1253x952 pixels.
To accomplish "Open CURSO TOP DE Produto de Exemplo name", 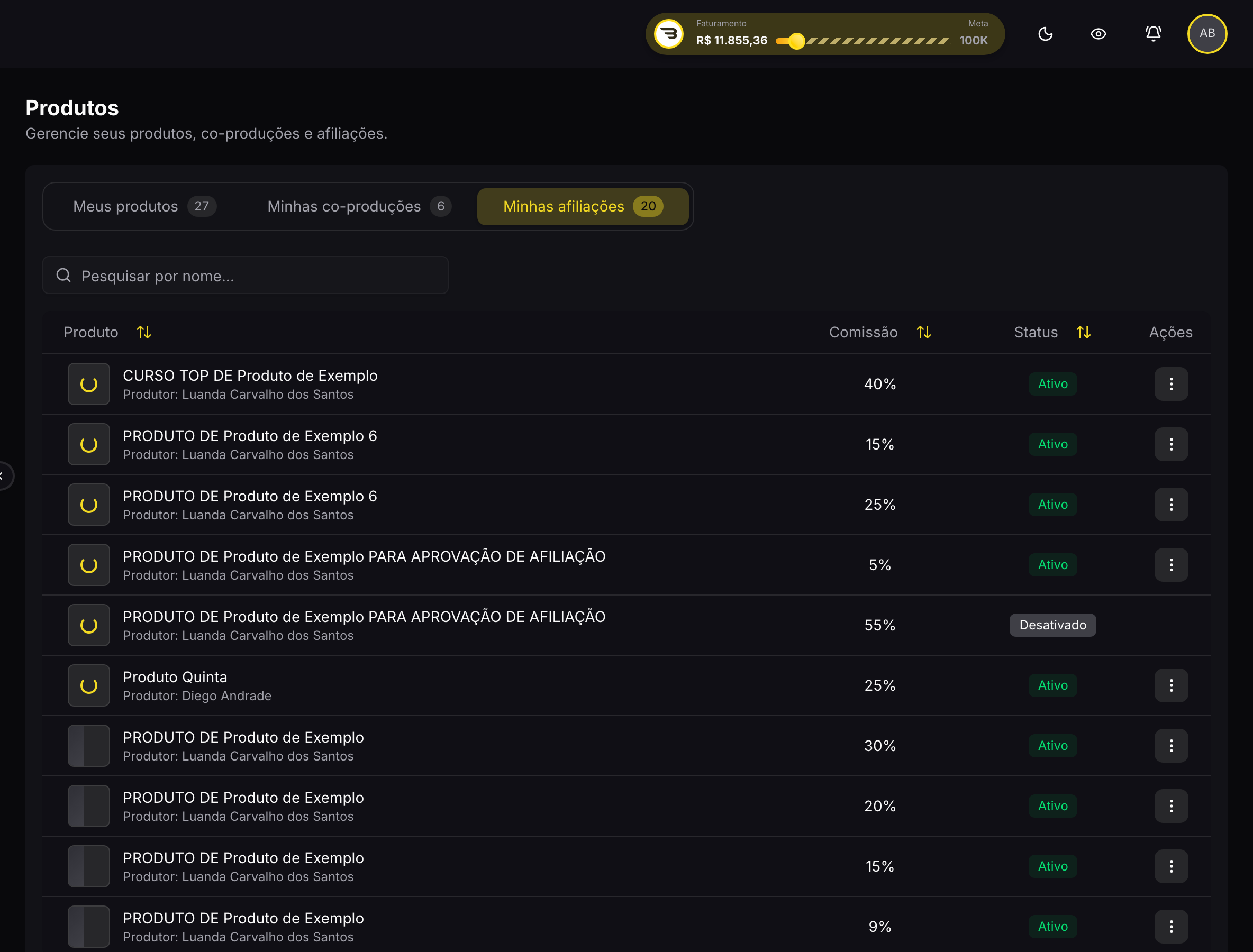I will (x=250, y=376).
